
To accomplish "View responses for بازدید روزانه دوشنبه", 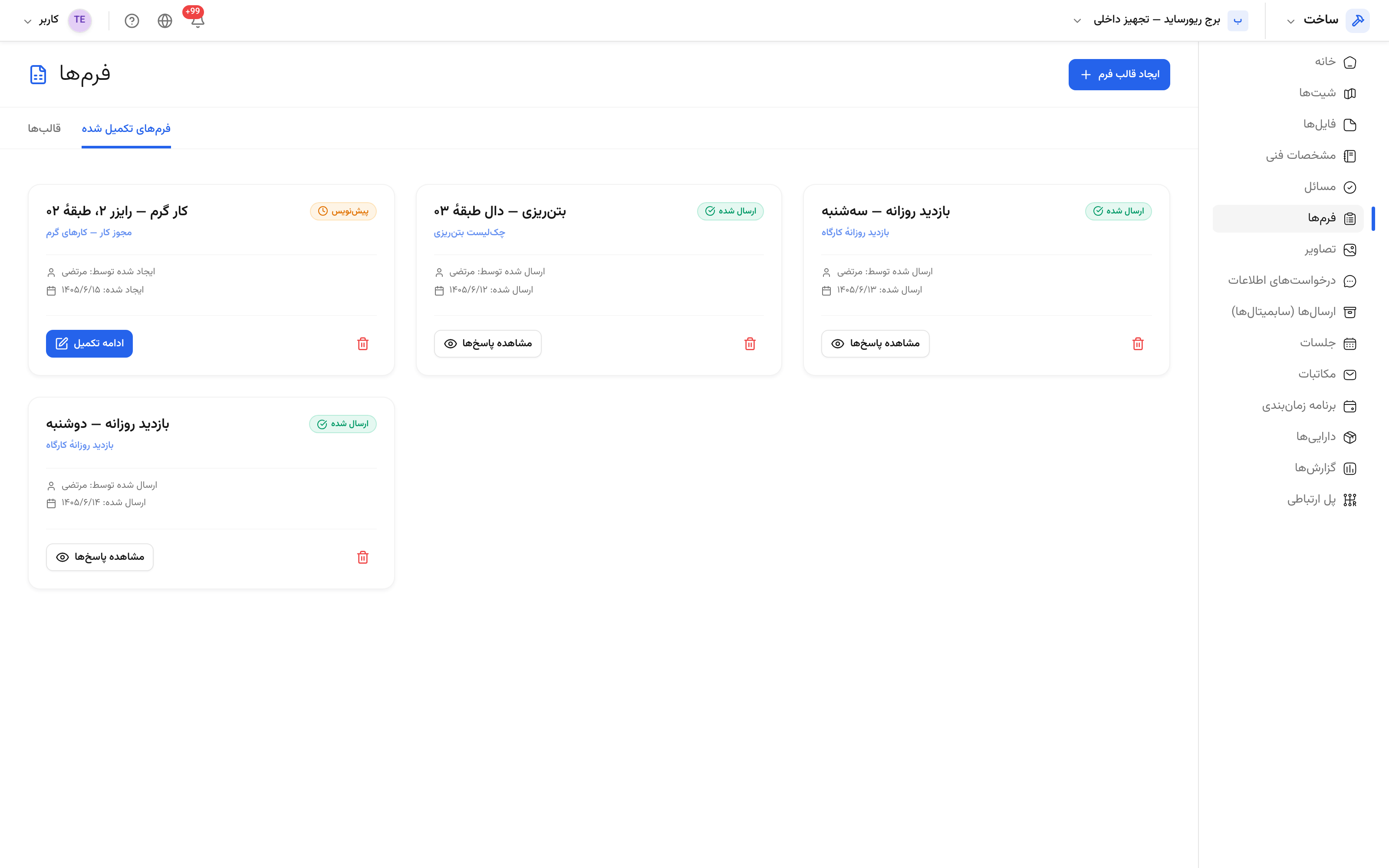I will [x=100, y=557].
